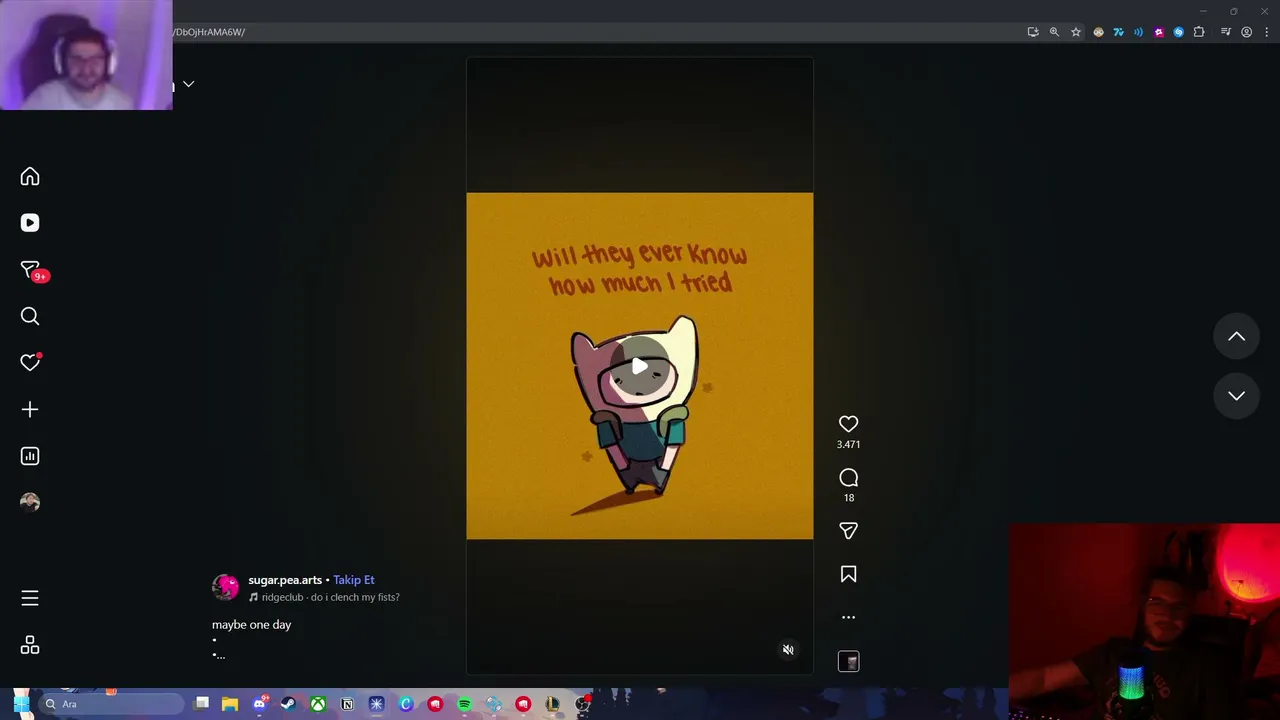This screenshot has width=1280, height=720.
Task: Click the browser address bar URL
Action: 210,32
